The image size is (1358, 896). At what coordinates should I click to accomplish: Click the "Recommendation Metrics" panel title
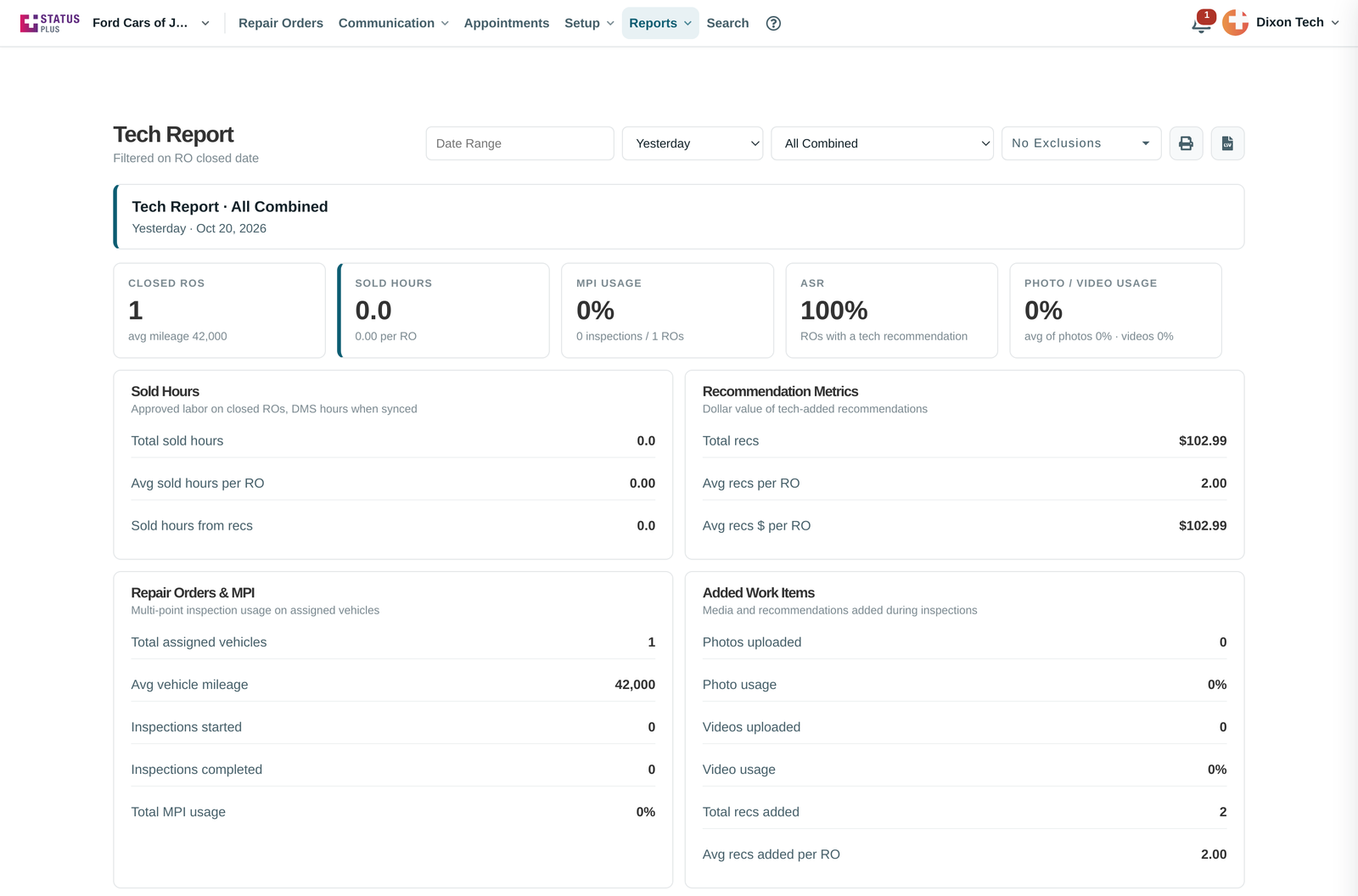[780, 391]
